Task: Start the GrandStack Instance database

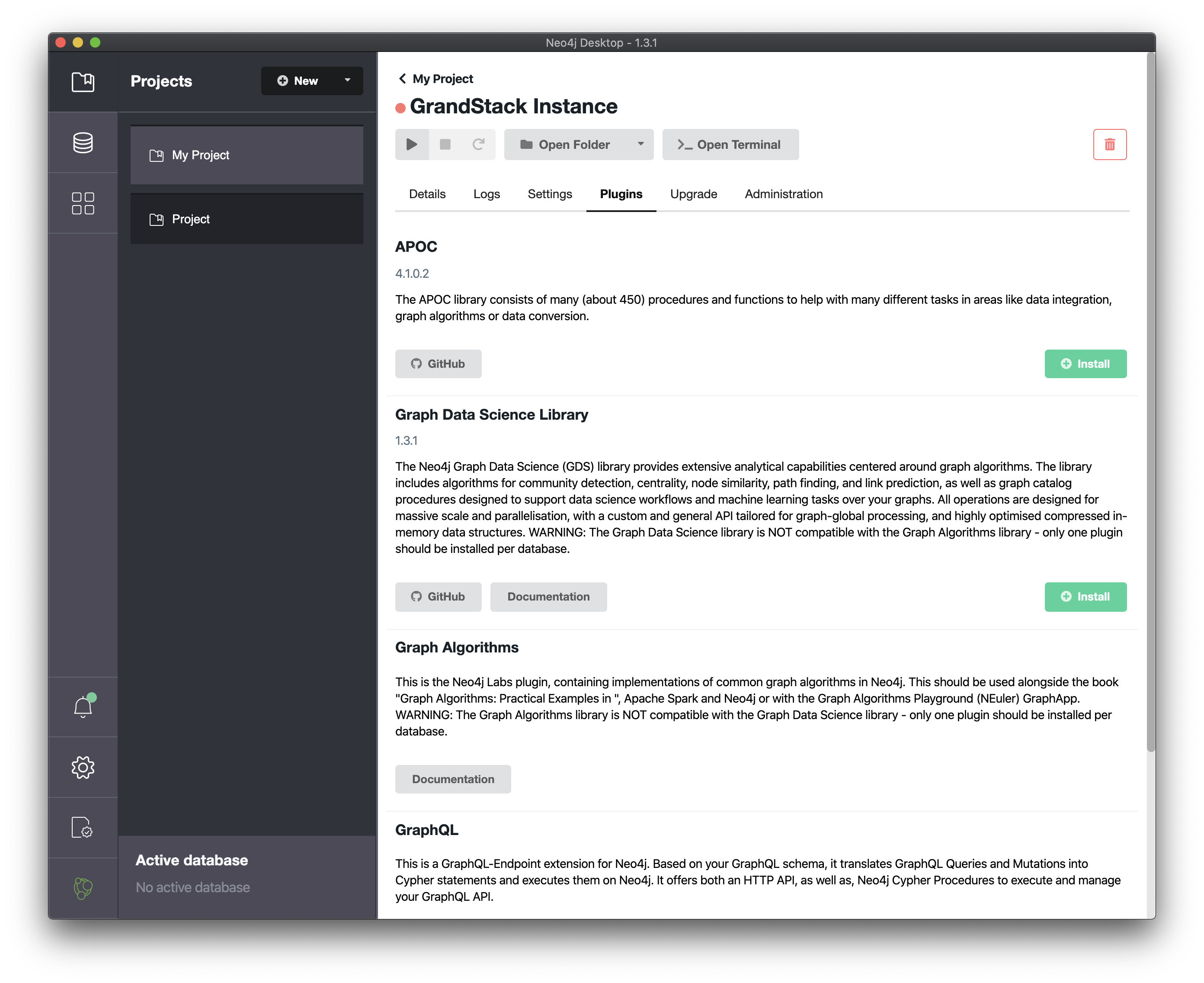Action: [x=412, y=145]
